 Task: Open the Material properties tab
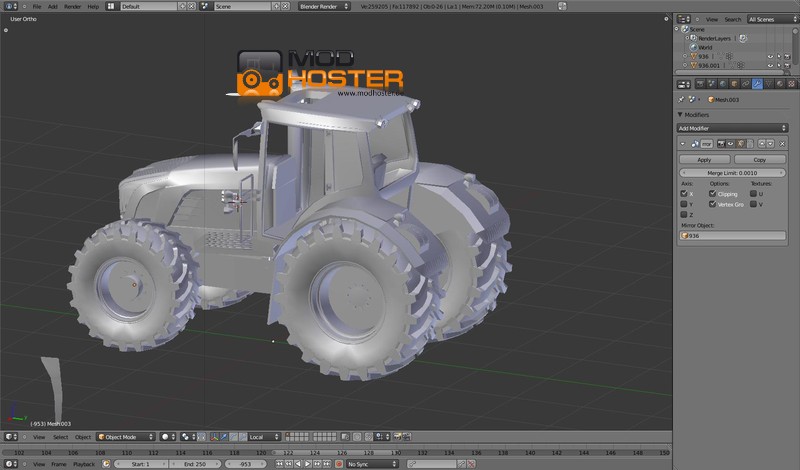click(780, 84)
